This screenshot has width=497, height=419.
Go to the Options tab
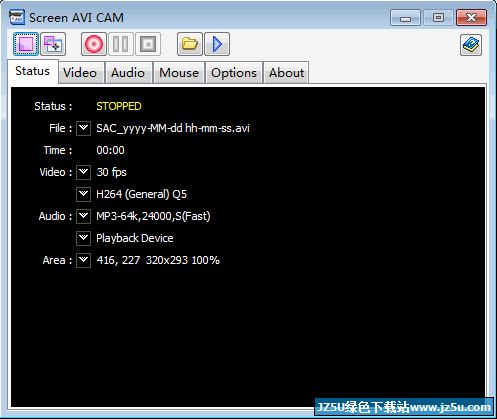(234, 73)
